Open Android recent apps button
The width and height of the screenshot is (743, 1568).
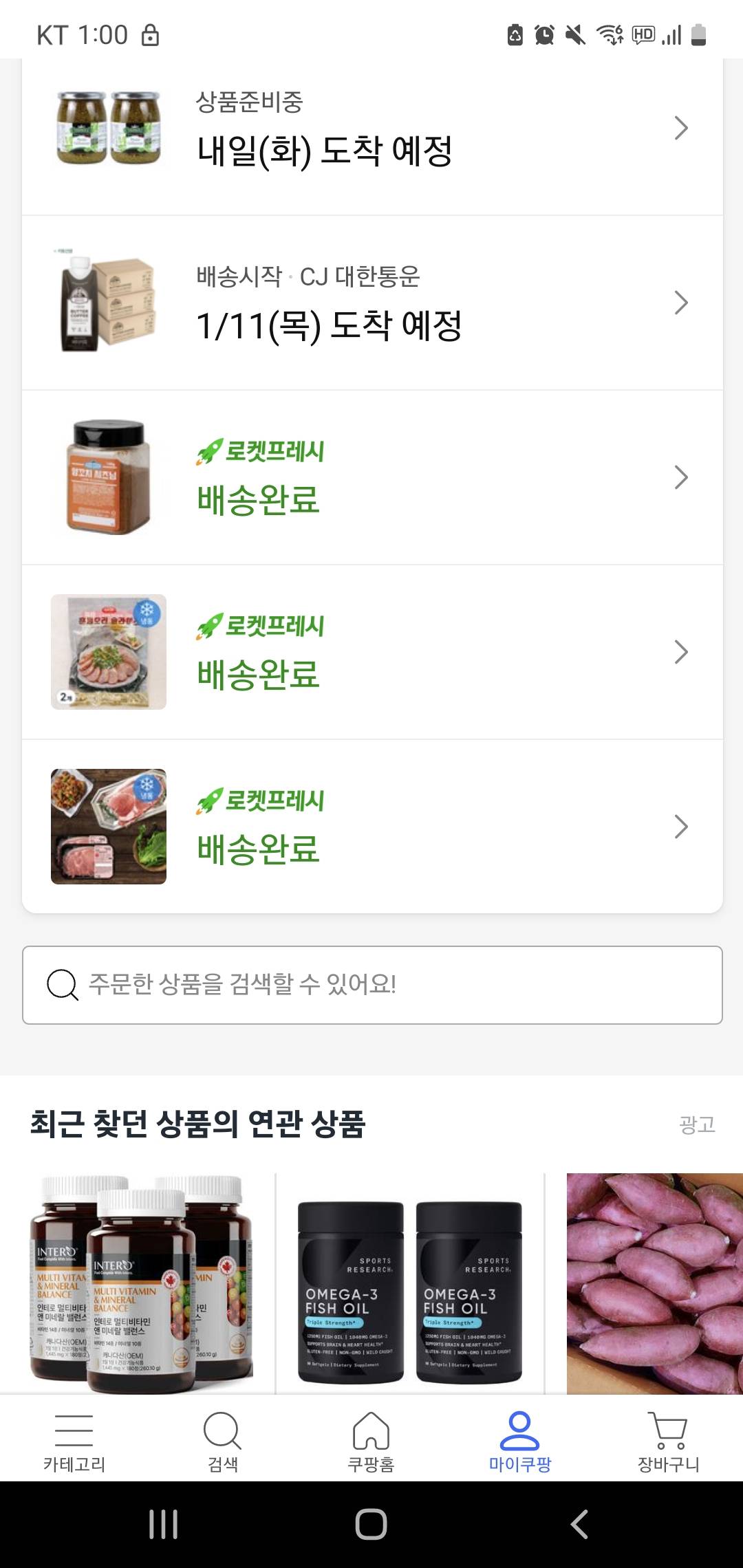click(x=164, y=1524)
